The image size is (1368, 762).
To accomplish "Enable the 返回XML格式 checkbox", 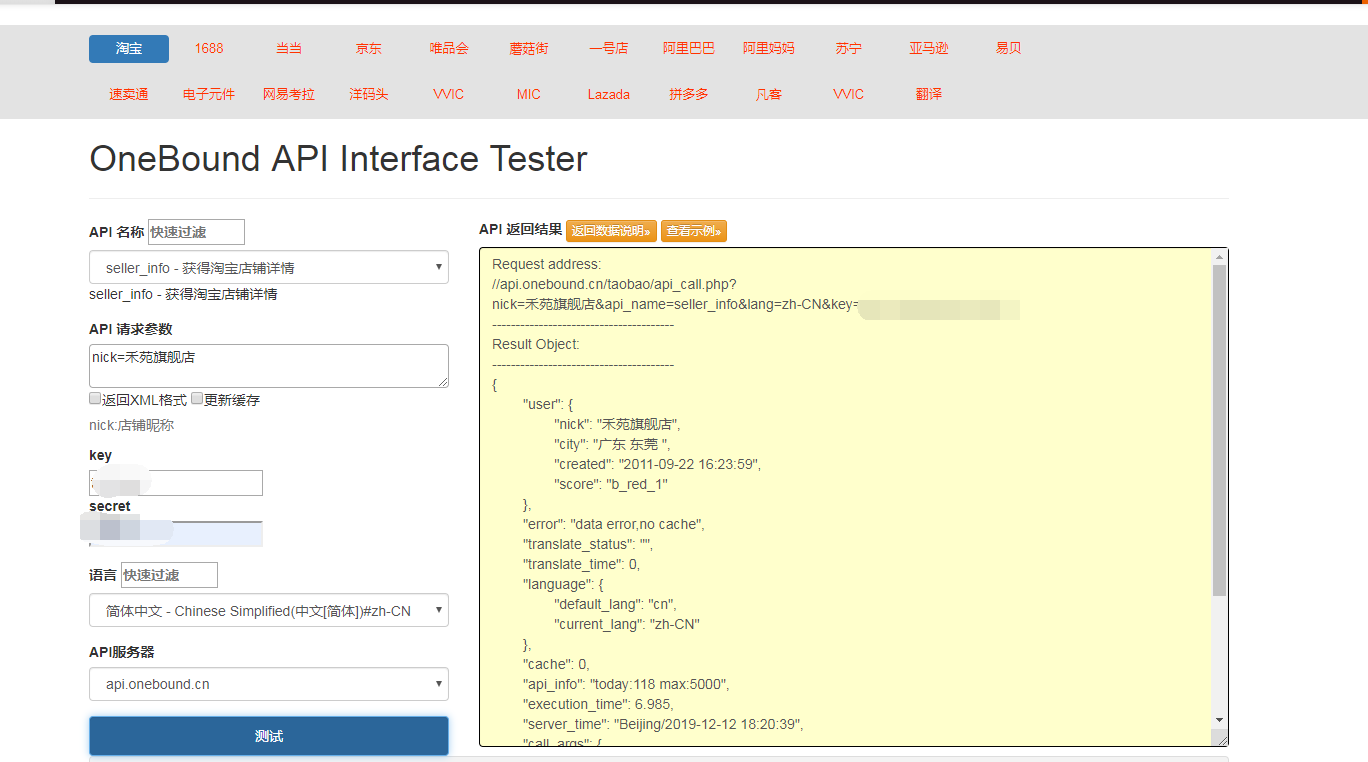I will [96, 399].
